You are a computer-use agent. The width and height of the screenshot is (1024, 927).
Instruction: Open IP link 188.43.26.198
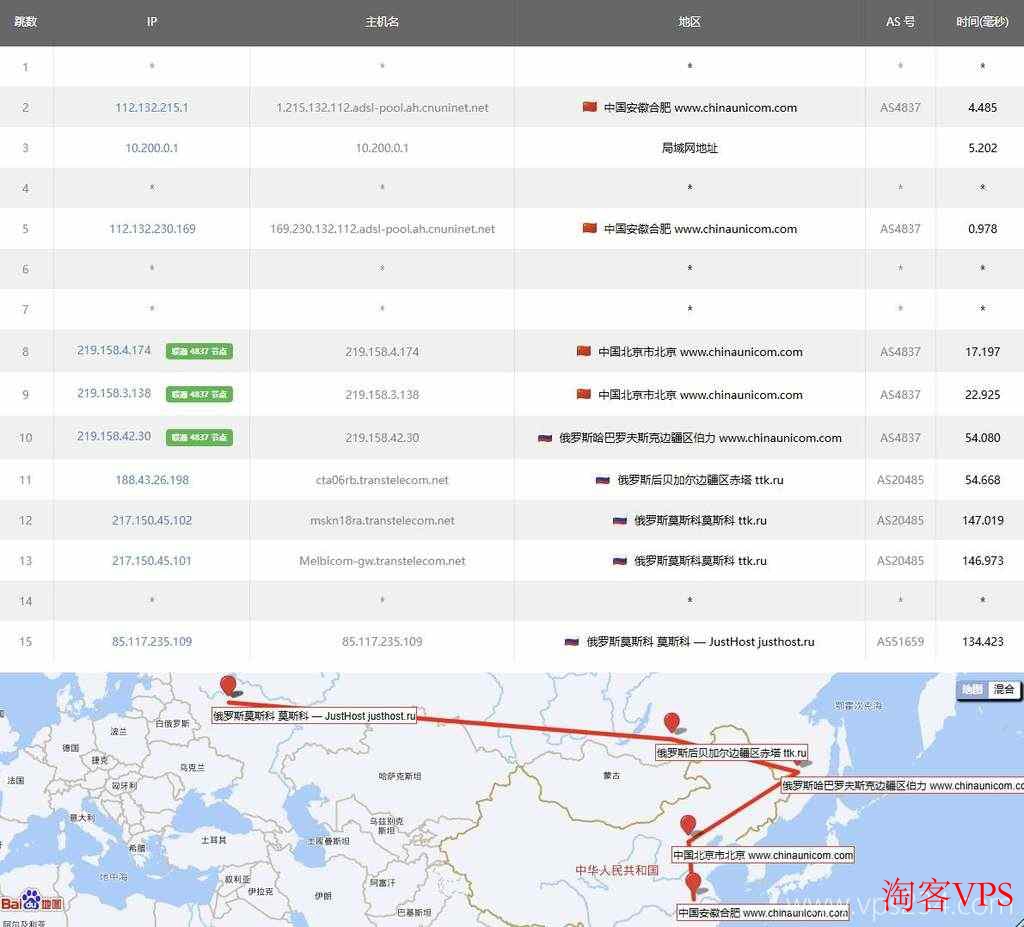coord(152,480)
